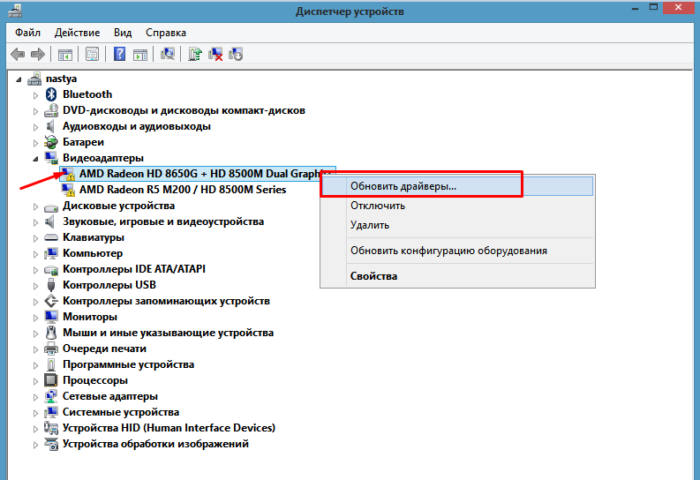The image size is (700, 480).
Task: Click the Back arrow toolbar icon
Action: [18, 53]
